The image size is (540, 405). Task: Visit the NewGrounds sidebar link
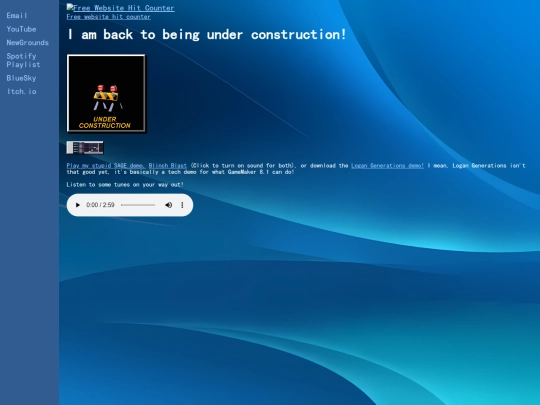[x=28, y=42]
